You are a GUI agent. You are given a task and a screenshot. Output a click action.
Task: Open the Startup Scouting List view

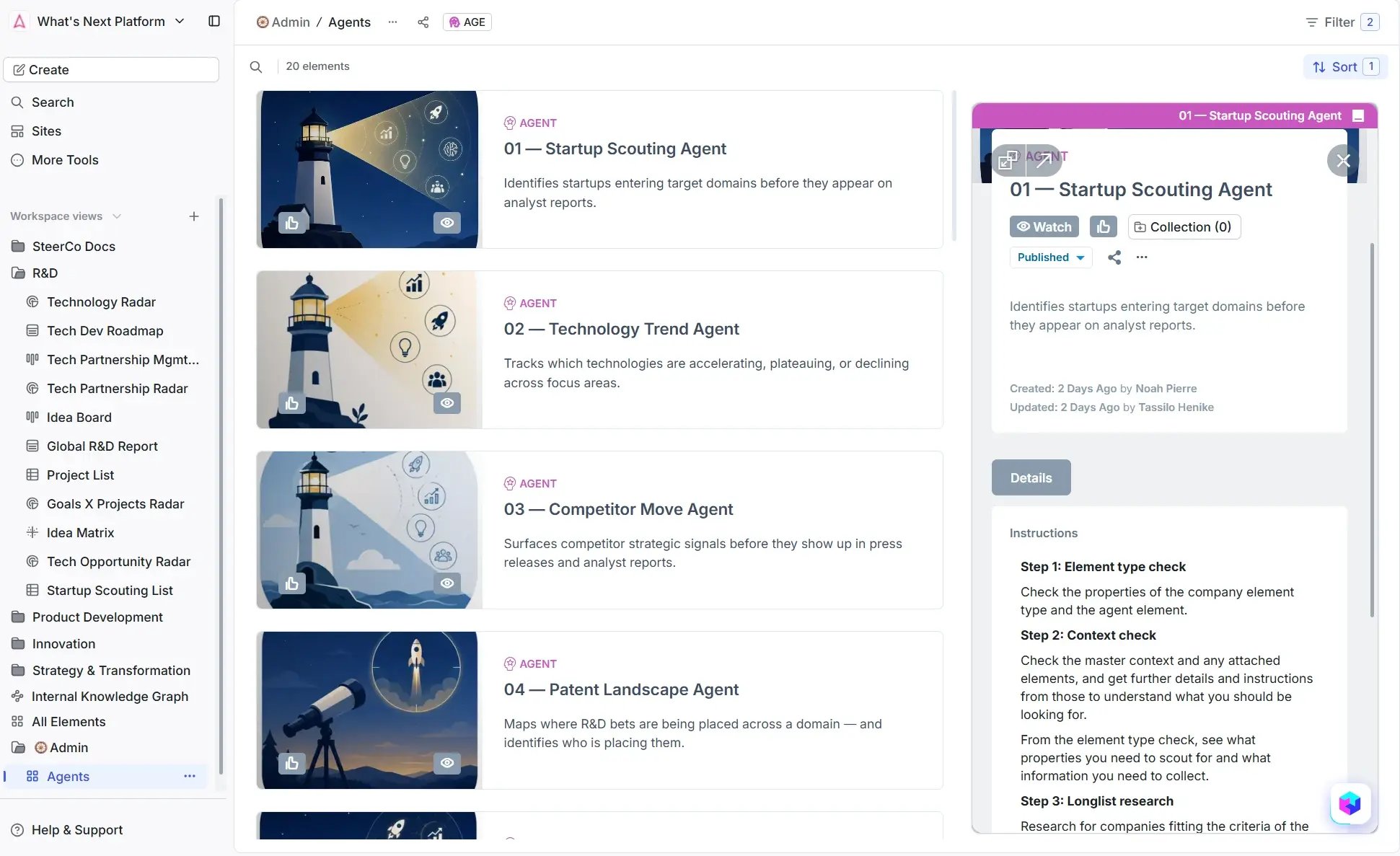click(110, 590)
